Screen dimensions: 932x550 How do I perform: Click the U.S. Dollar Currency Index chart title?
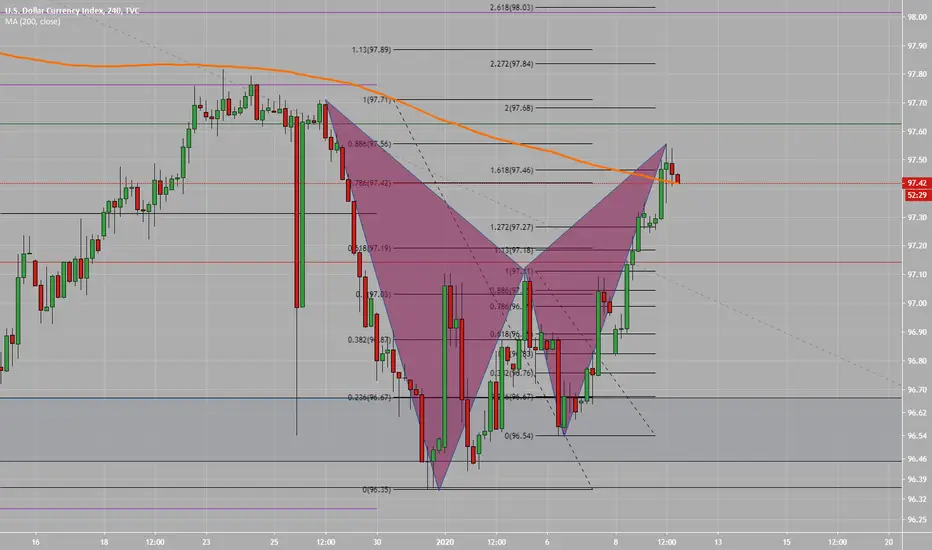(73, 11)
